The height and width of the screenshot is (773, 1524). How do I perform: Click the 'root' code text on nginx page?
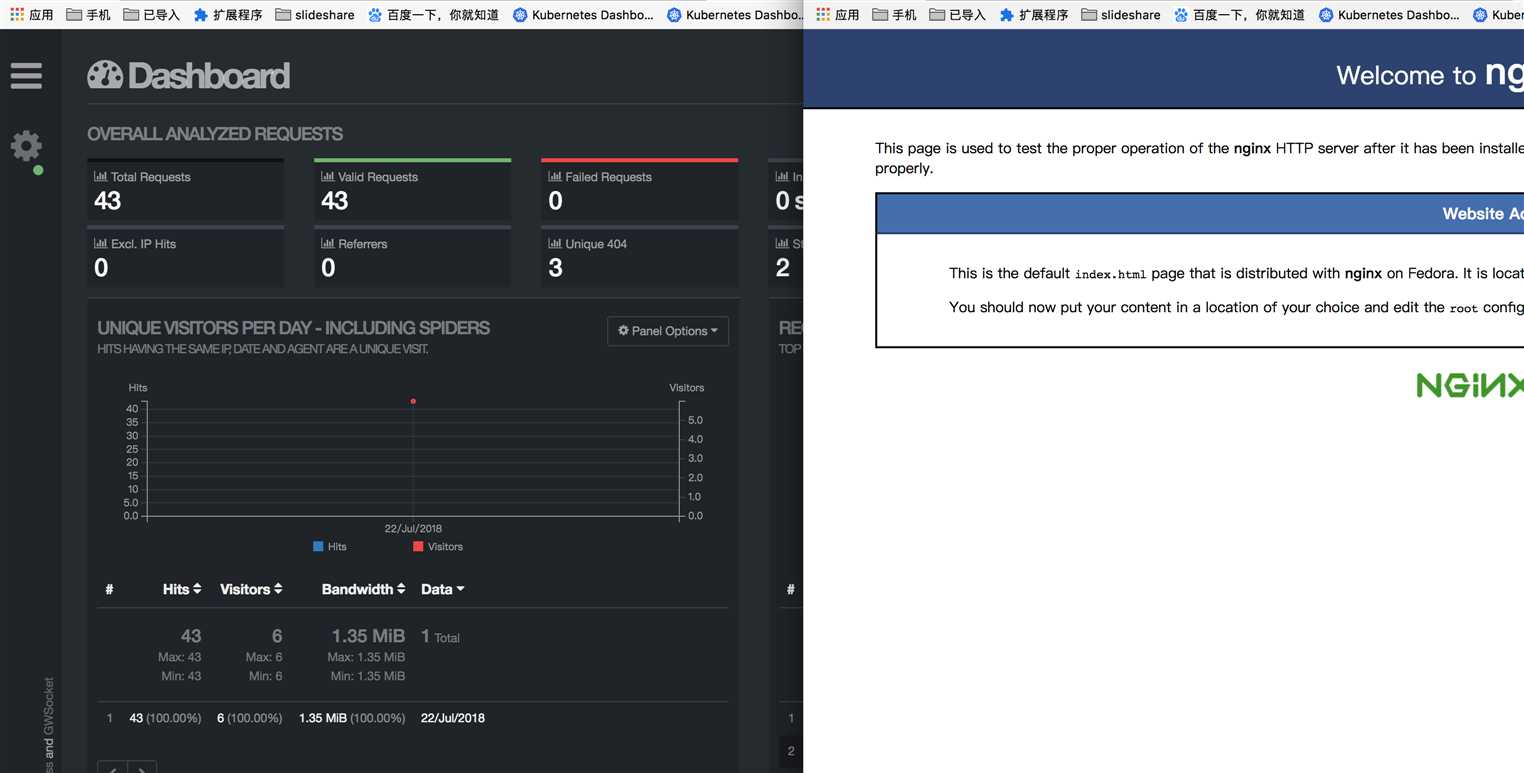pos(1463,308)
